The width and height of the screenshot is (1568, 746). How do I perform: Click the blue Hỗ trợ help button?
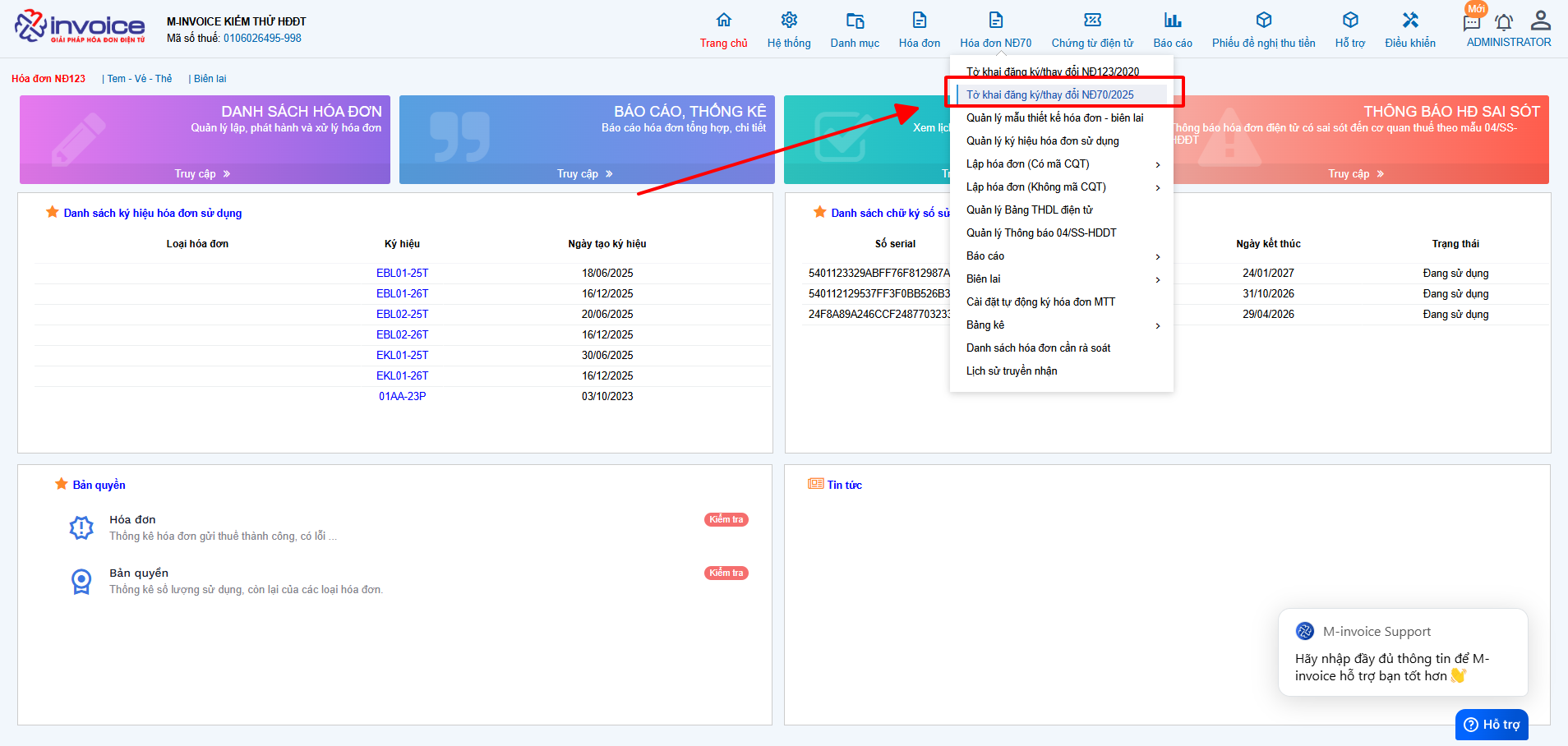1492,725
